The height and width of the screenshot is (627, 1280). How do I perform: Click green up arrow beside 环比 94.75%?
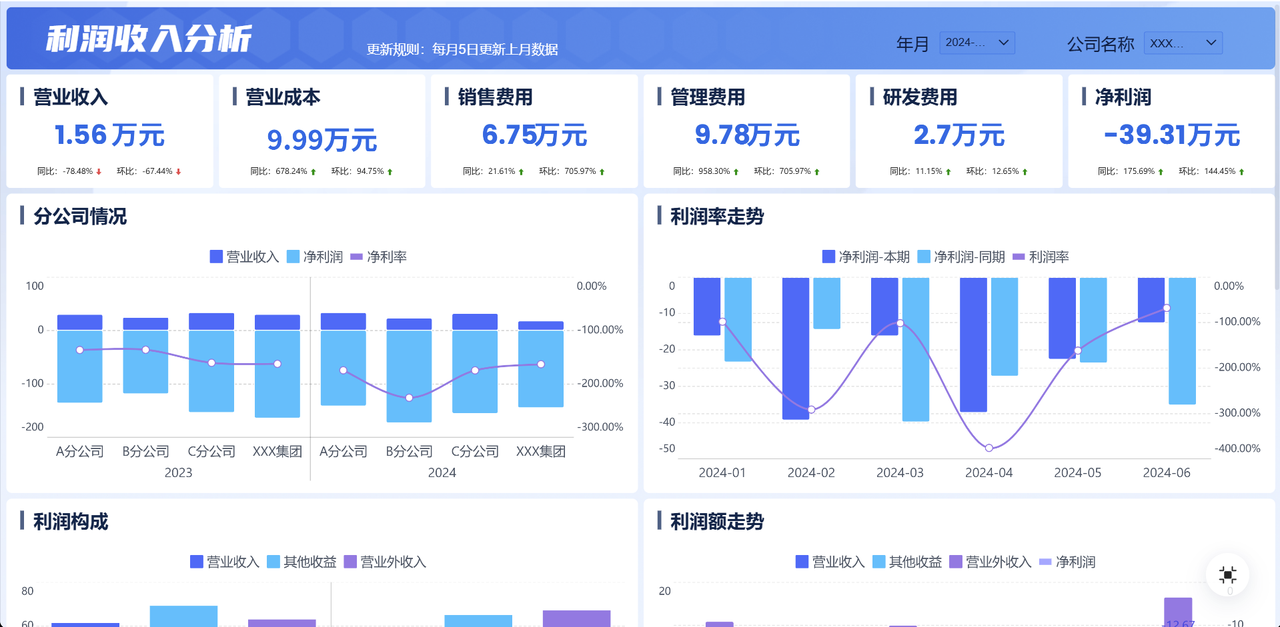(x=390, y=172)
